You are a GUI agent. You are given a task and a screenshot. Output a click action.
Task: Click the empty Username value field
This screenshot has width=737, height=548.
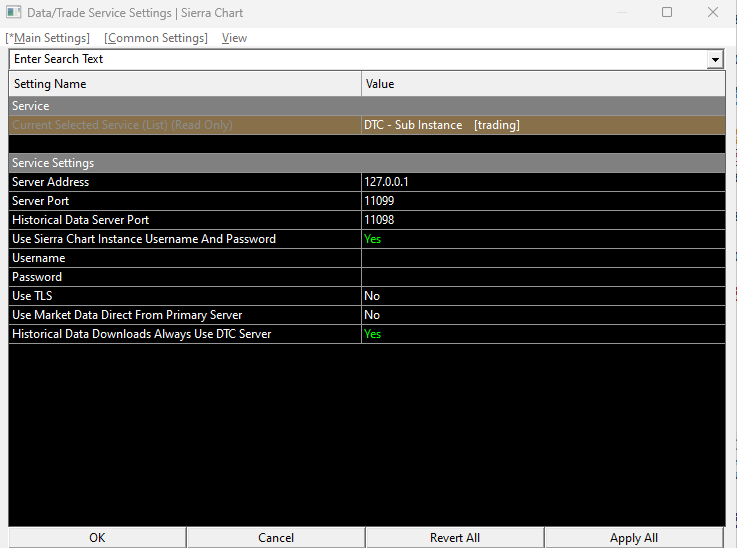point(543,258)
